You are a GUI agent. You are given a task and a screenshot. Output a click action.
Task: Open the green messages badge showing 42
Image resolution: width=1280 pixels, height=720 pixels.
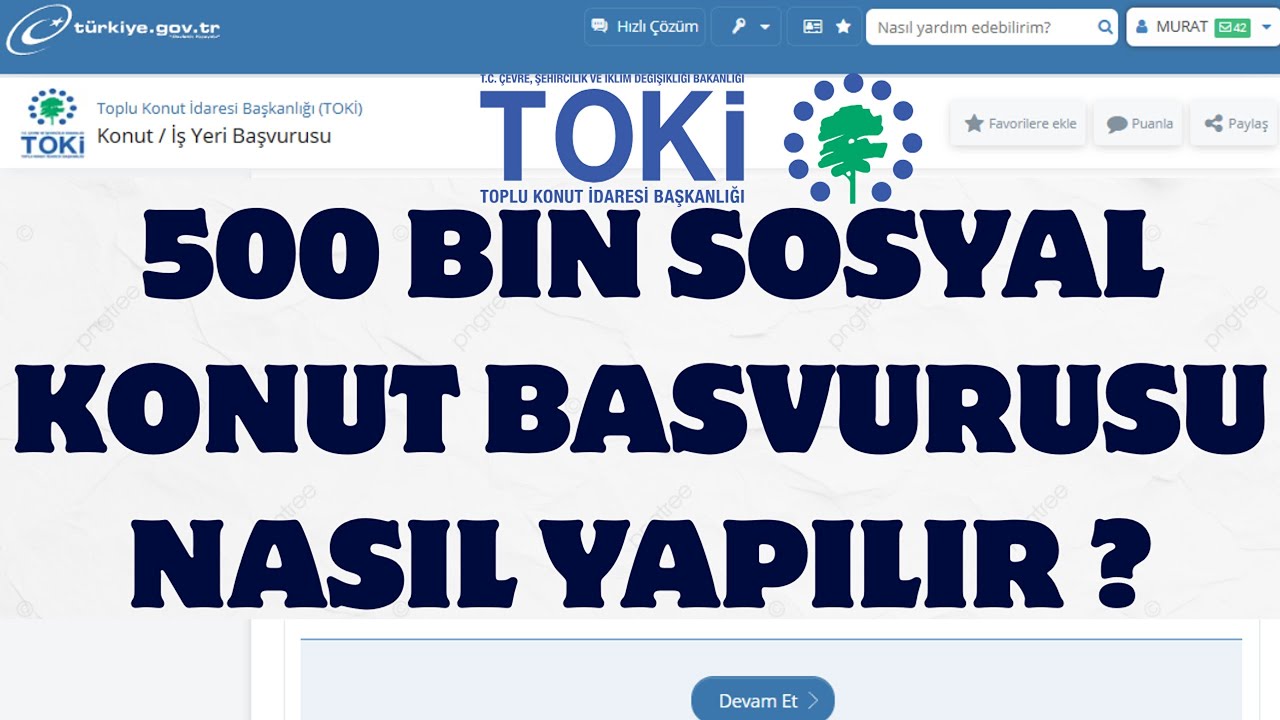pos(1232,28)
